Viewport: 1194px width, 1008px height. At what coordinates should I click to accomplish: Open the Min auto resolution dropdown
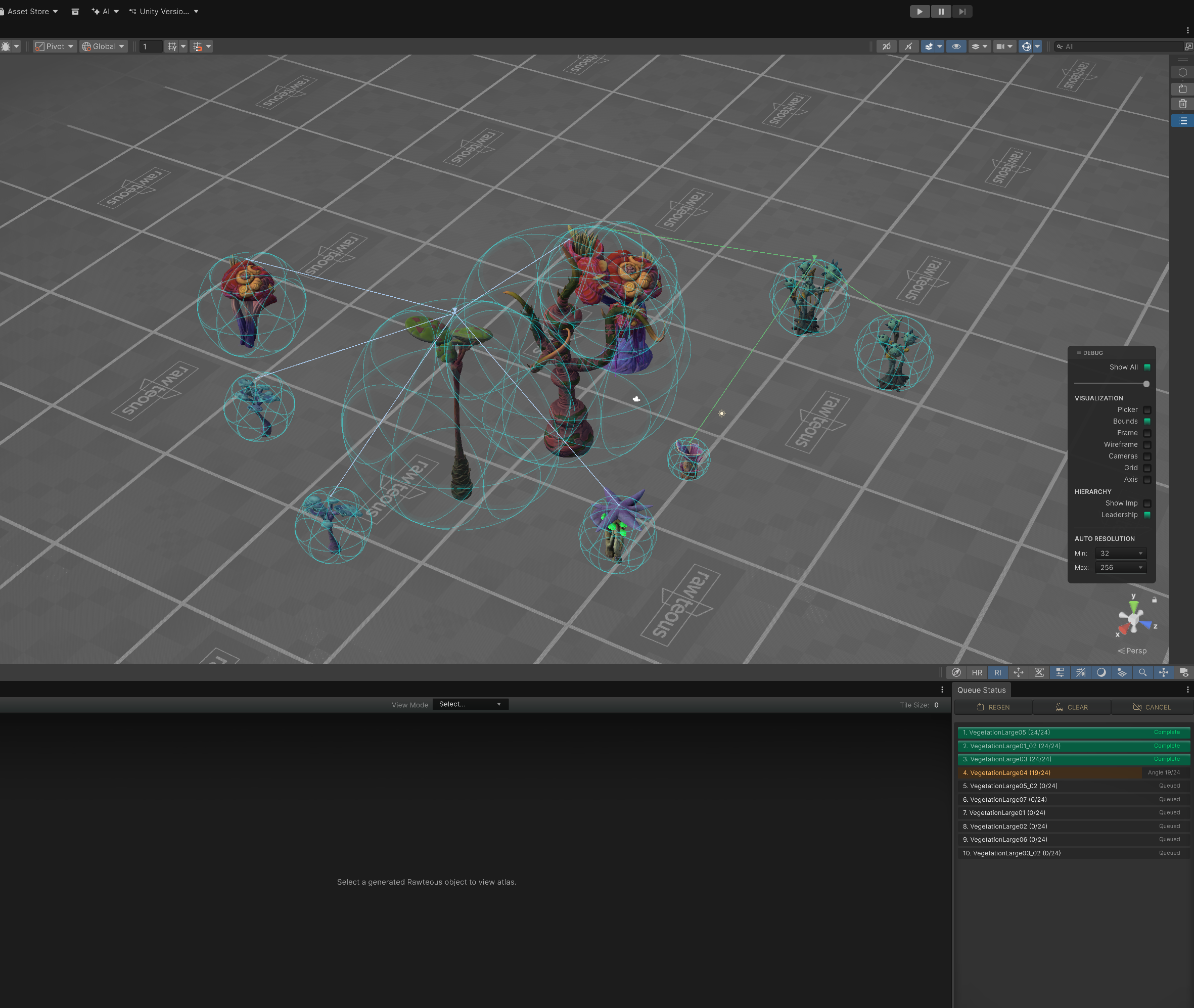pos(1120,553)
